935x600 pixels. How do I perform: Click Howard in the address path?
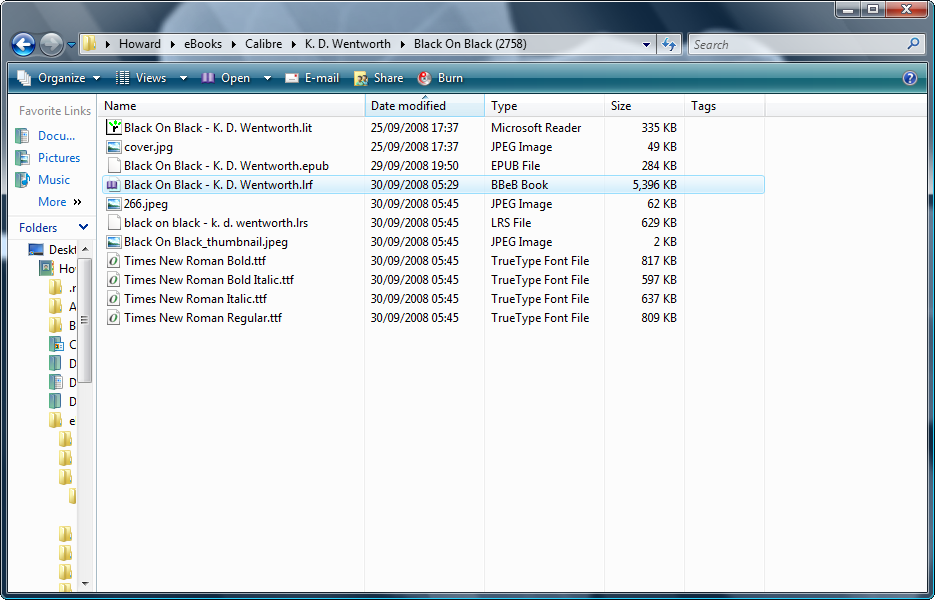140,44
